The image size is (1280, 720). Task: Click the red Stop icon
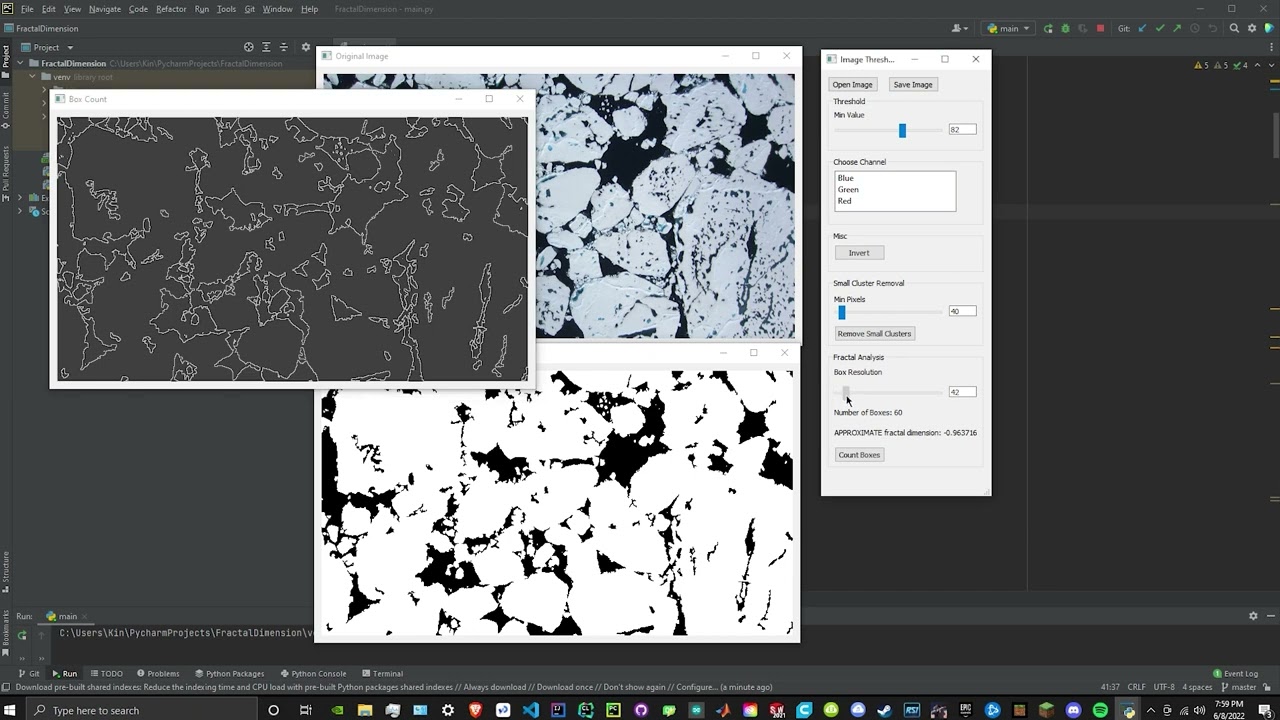[1100, 28]
